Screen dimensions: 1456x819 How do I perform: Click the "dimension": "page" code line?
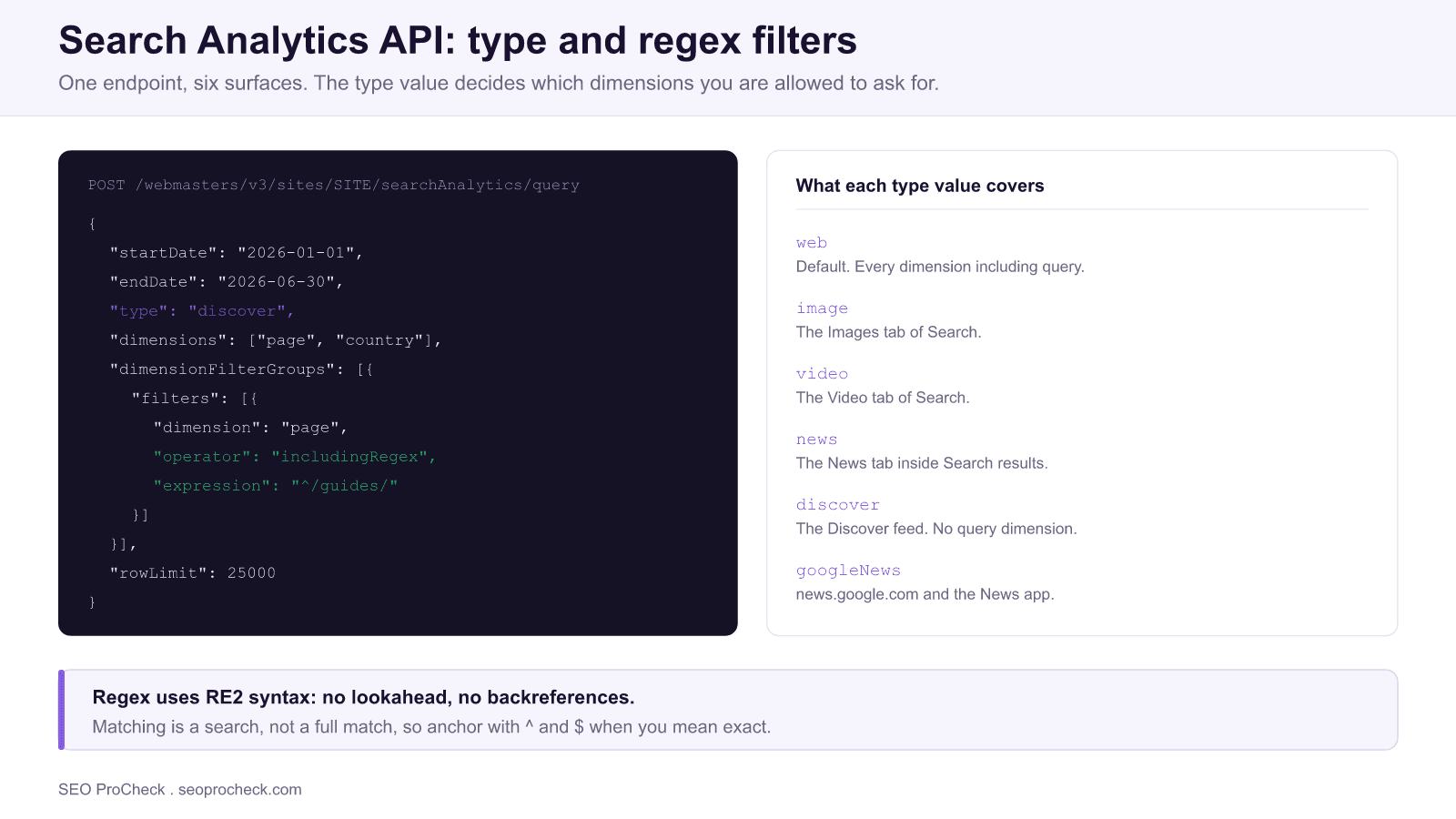pos(250,428)
